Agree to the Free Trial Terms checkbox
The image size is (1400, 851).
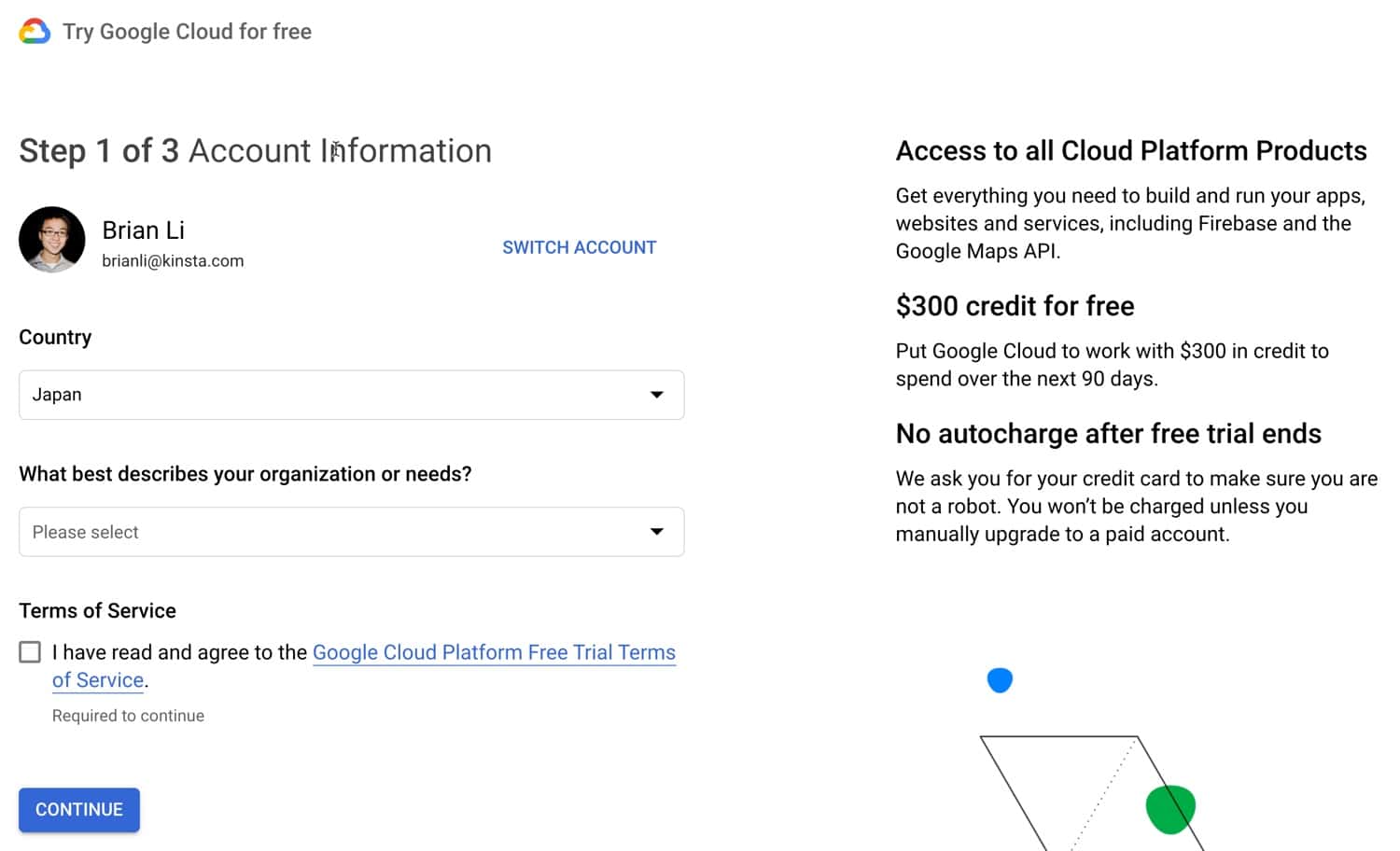pos(30,651)
